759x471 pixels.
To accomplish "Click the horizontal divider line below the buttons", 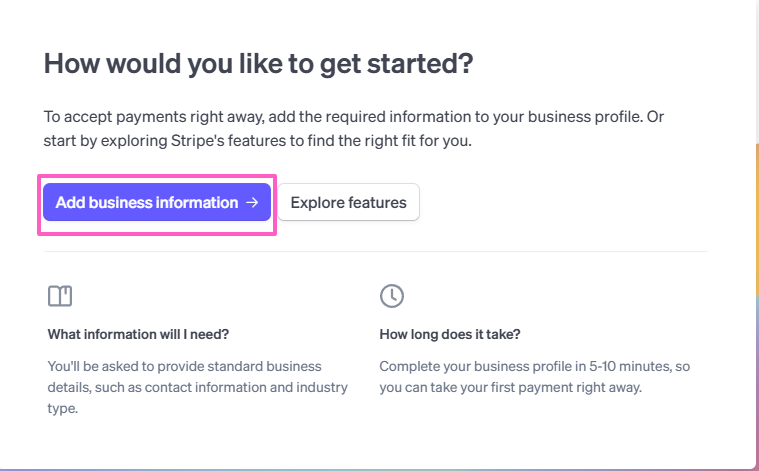I will click(x=375, y=251).
